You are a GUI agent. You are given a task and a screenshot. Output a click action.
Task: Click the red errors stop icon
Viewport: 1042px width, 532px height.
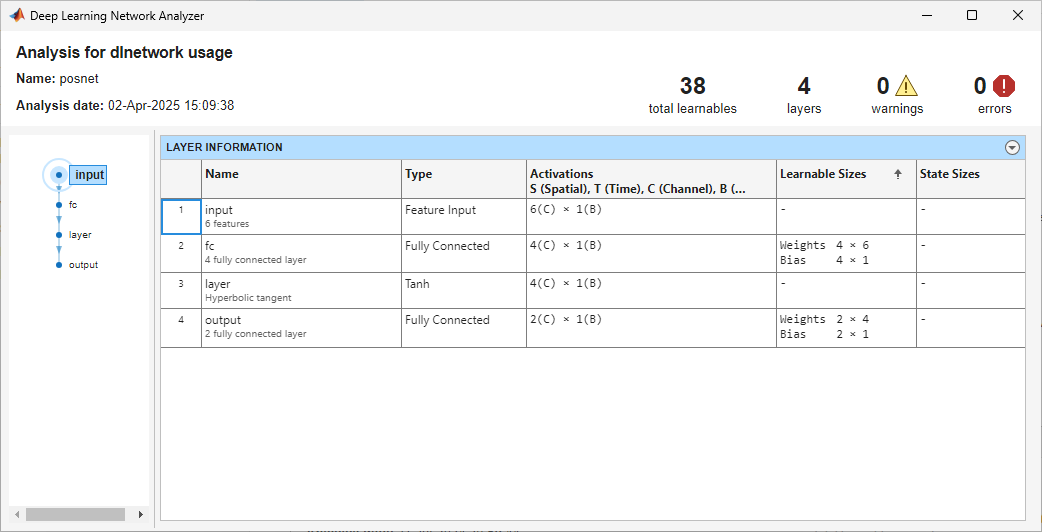(x=1003, y=86)
